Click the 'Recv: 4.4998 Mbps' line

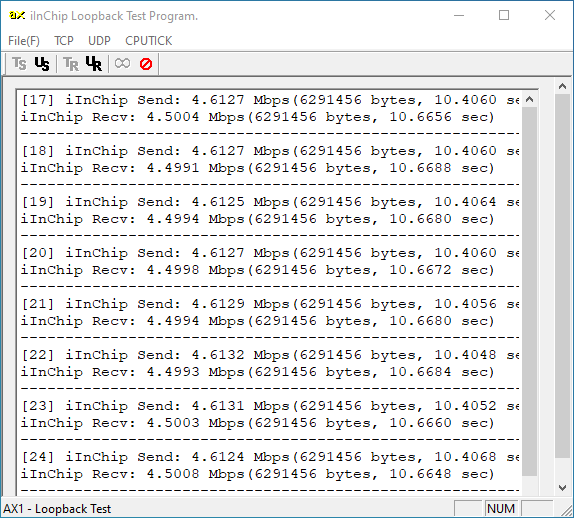point(257,270)
